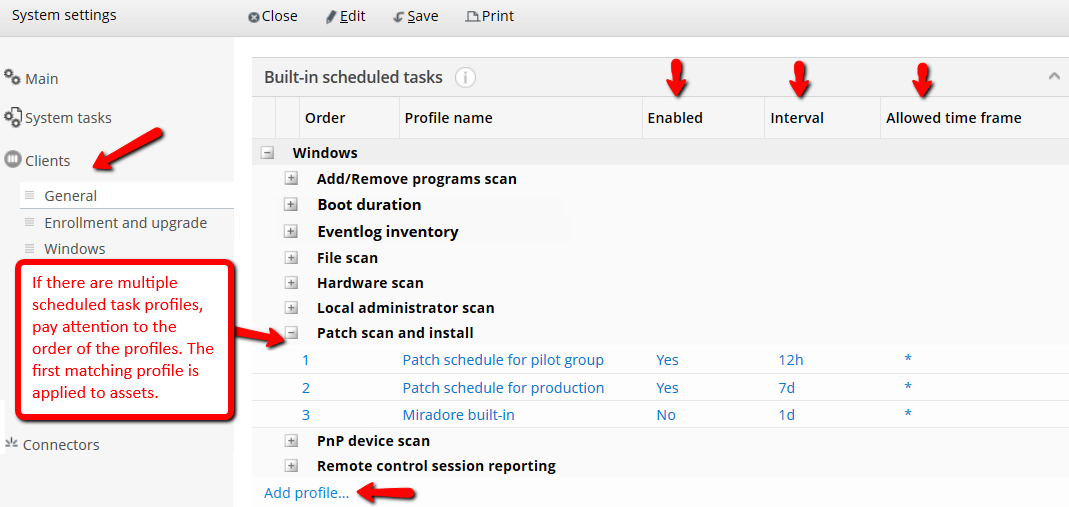Select the General submenu item
The width and height of the screenshot is (1069, 507).
pos(127,196)
